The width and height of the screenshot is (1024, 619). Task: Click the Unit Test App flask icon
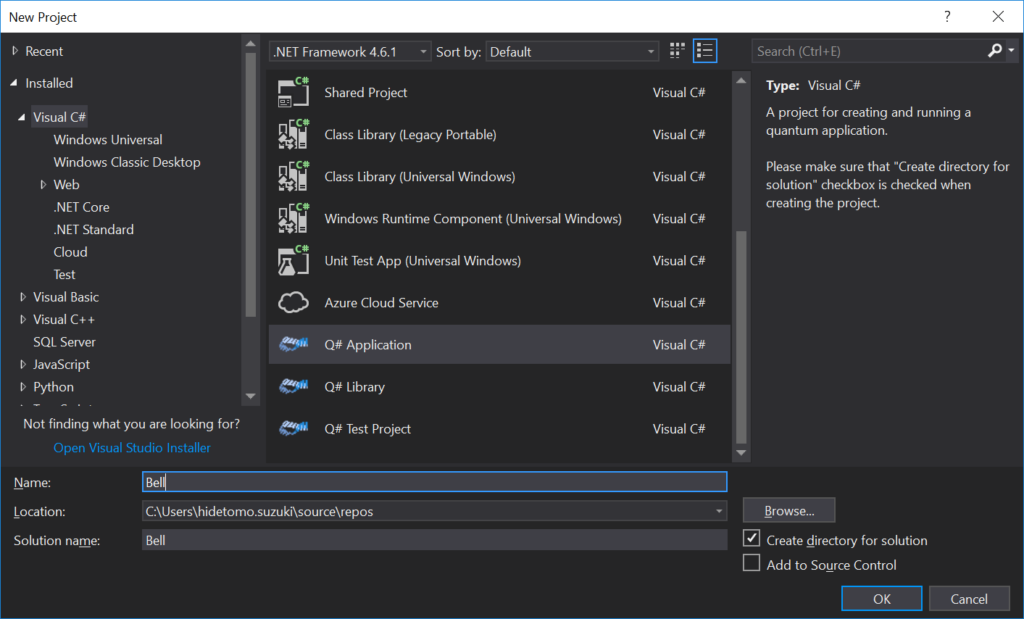[293, 261]
